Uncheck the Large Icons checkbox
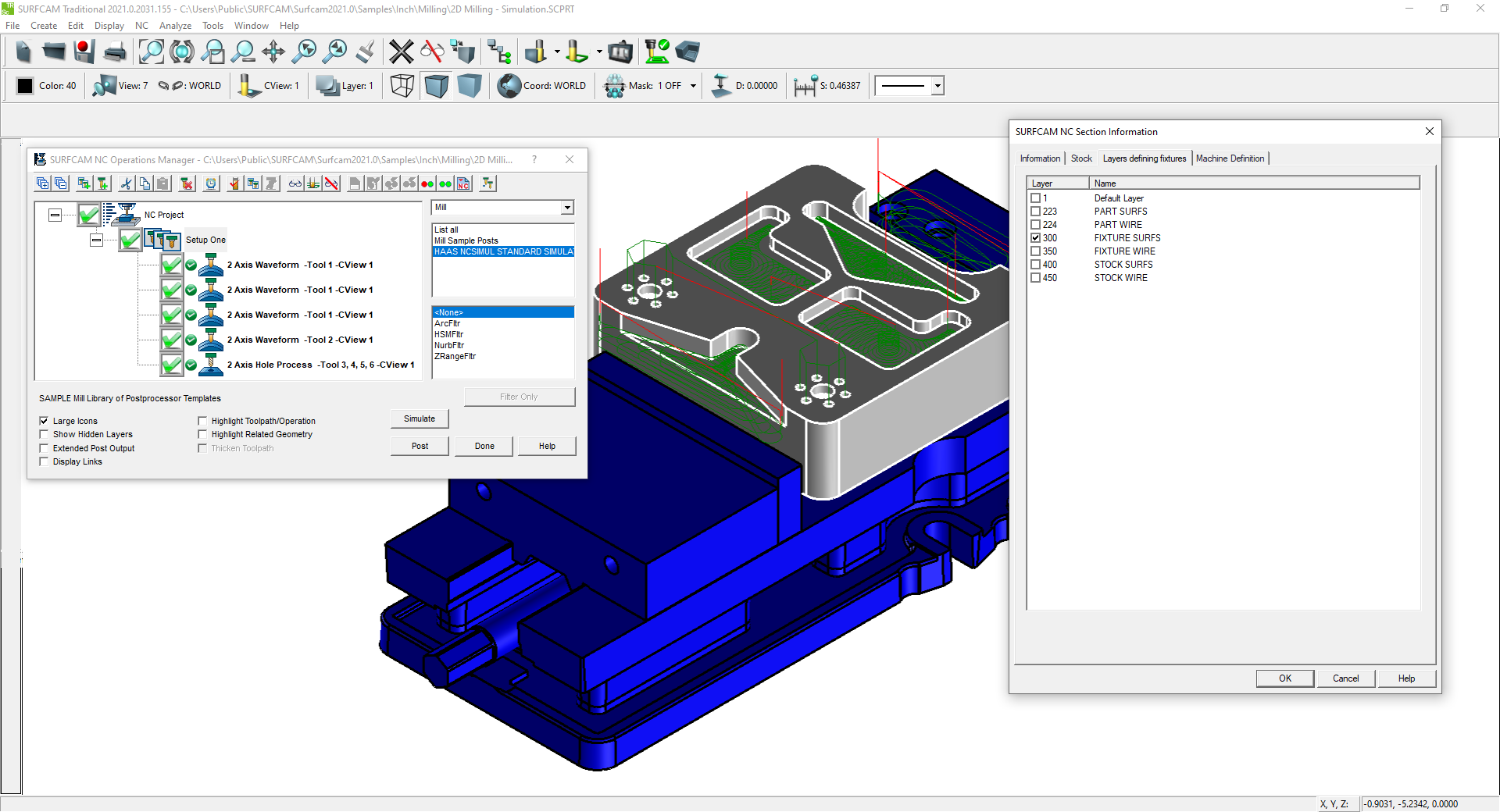Screen dimensions: 1500x812 point(45,421)
